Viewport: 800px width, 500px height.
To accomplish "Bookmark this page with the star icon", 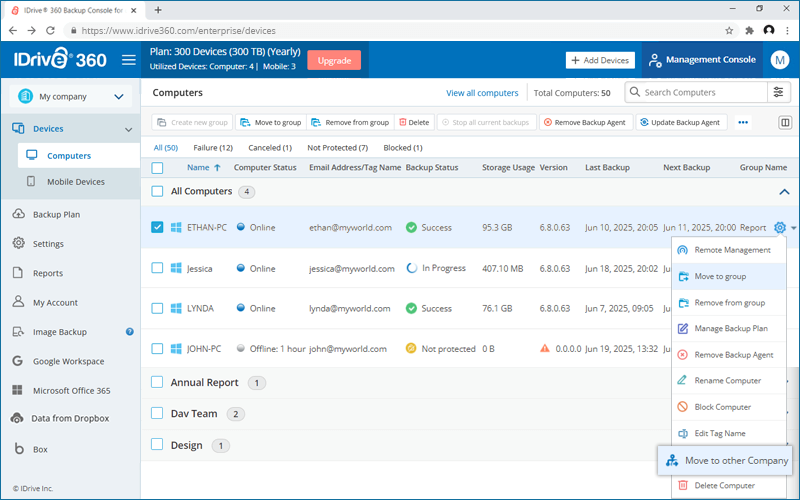I will 729,31.
